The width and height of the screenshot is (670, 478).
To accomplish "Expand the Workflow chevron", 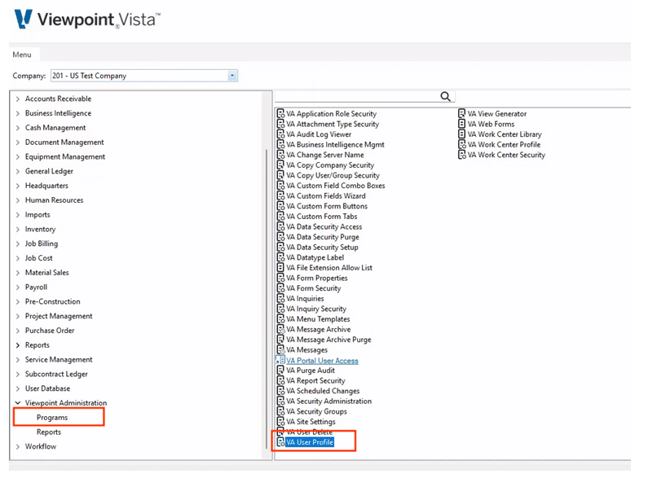I will tap(18, 447).
